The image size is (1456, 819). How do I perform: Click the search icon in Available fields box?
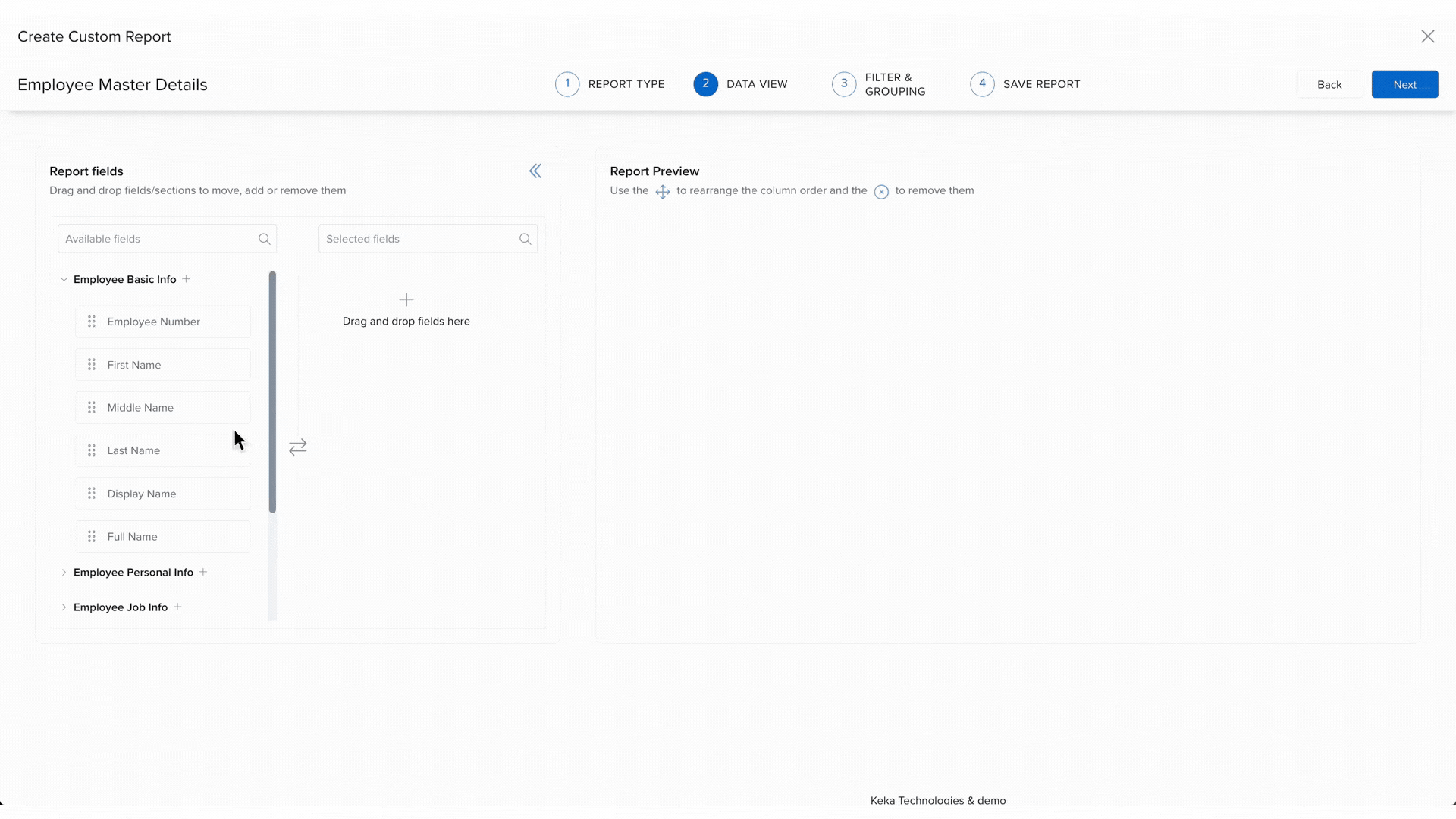click(264, 239)
